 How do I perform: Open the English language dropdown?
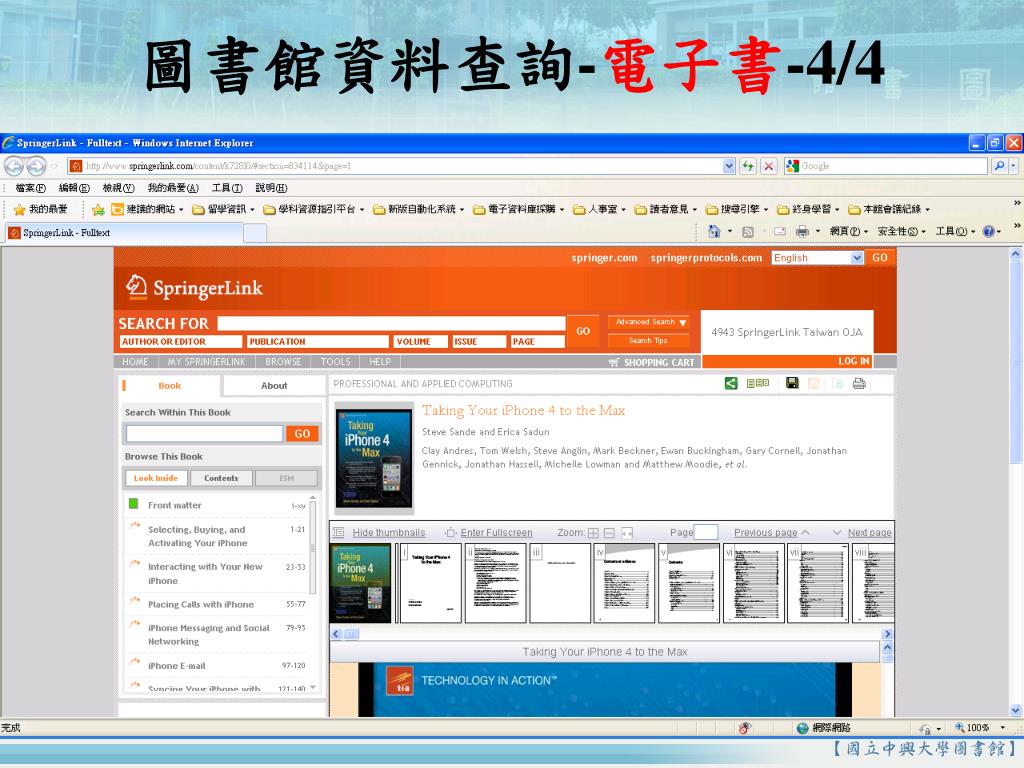point(857,258)
